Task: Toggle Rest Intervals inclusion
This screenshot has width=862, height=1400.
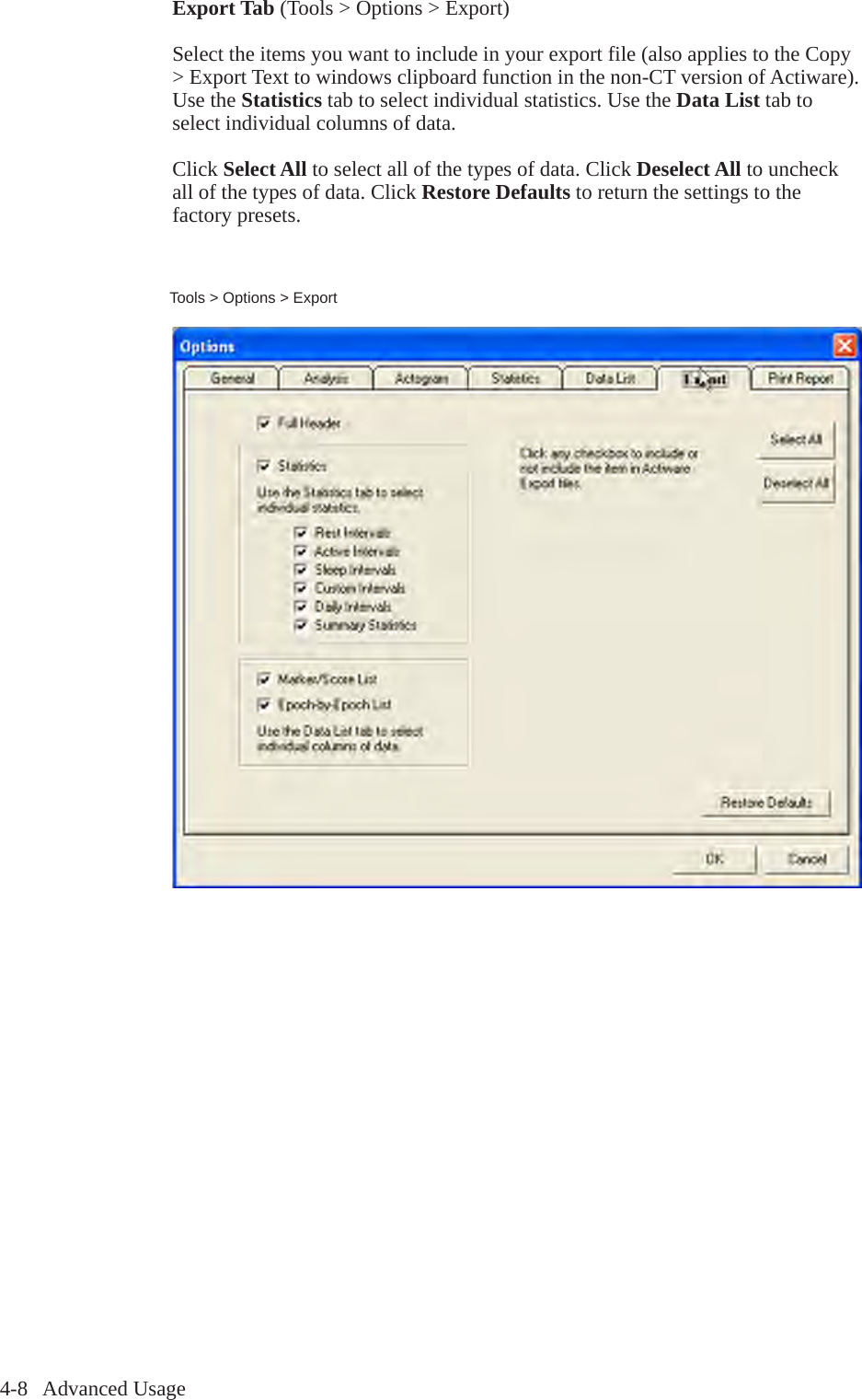Action: [x=300, y=532]
